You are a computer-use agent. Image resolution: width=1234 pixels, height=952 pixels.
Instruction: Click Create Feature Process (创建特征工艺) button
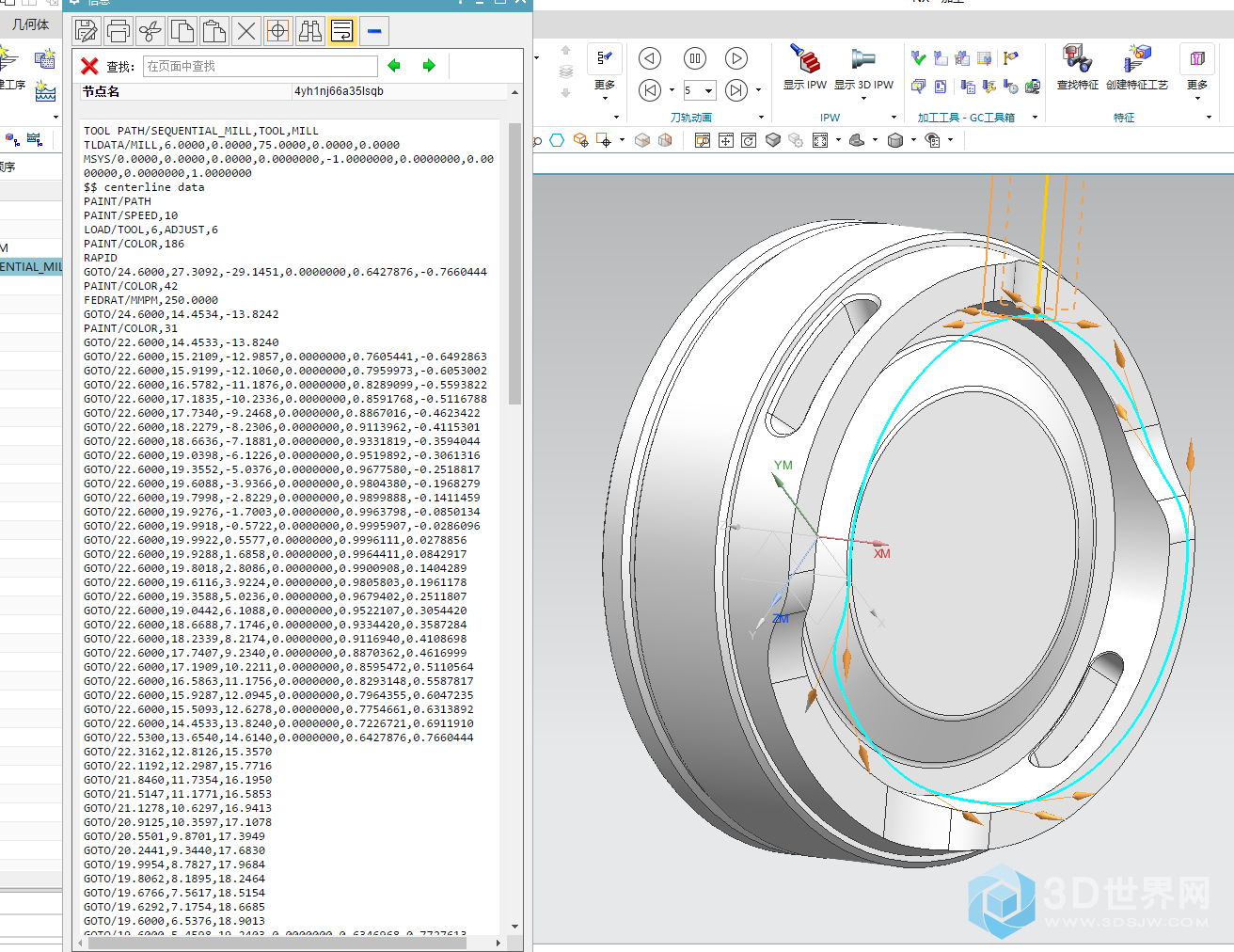point(1137,66)
